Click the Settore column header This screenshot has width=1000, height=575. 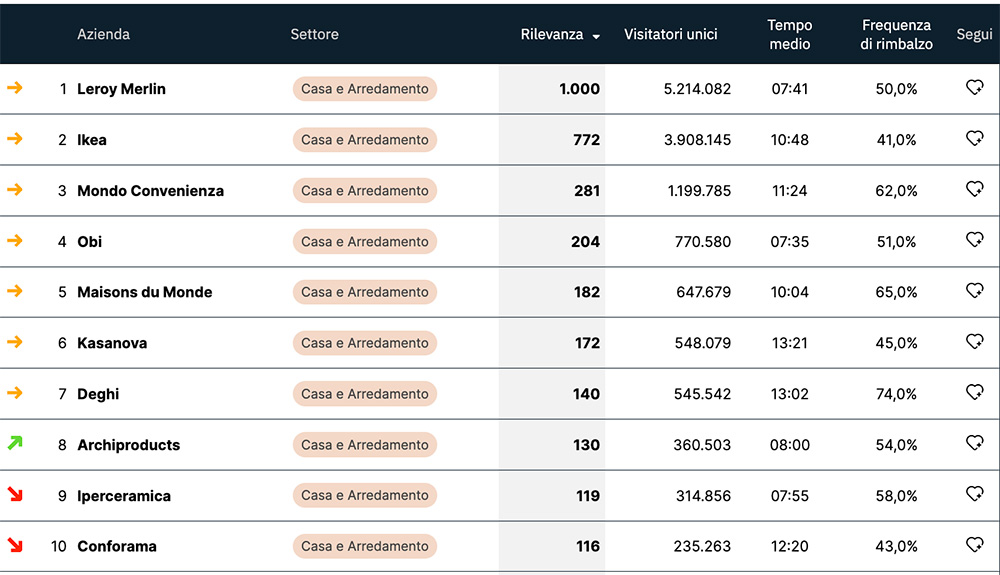point(314,34)
